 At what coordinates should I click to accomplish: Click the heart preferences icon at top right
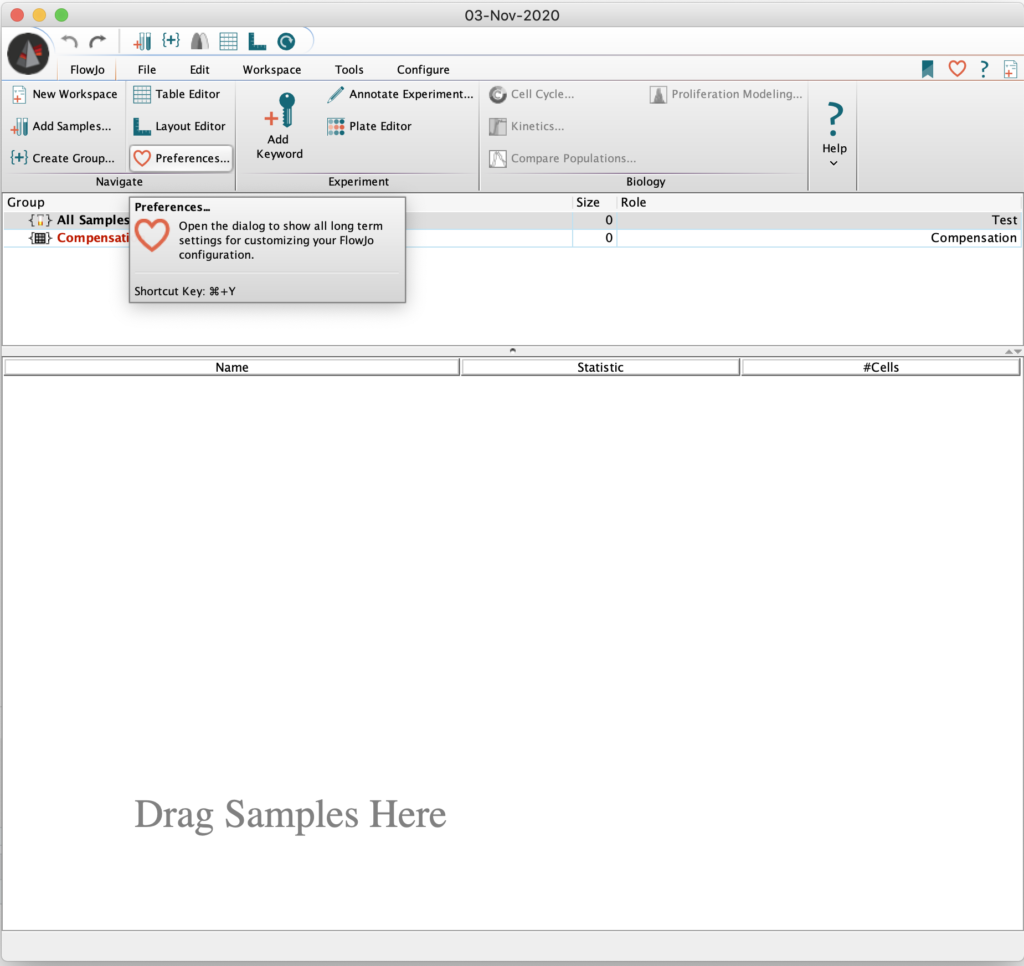(x=957, y=68)
